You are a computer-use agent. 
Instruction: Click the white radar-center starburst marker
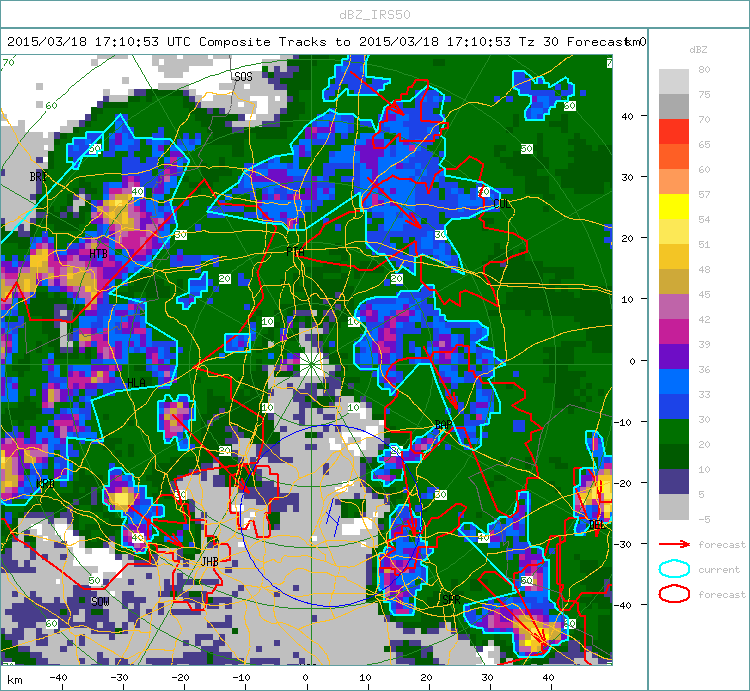(x=311, y=364)
